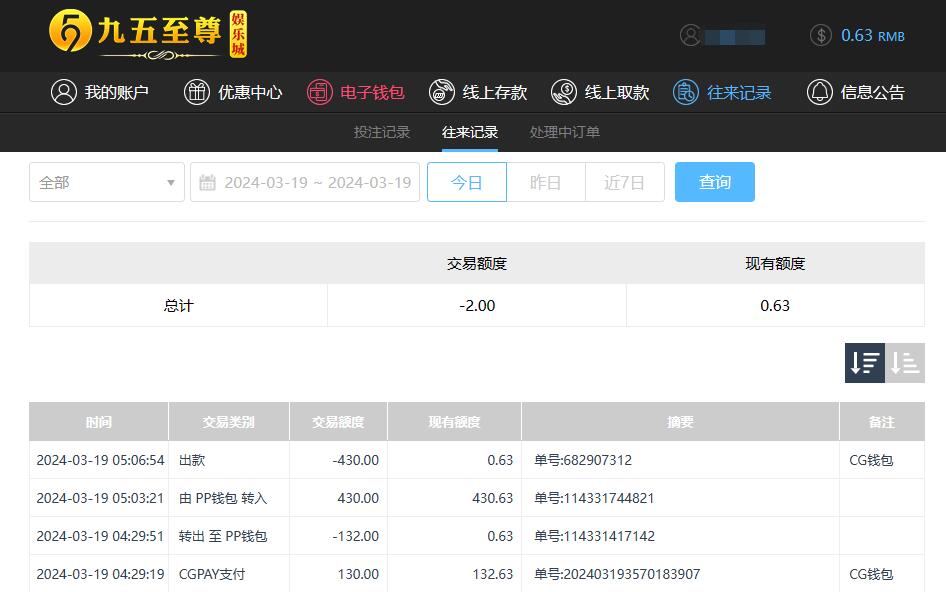Click the -2.00 total transaction amount
Viewport: 946px width, 592px height.
click(x=477, y=306)
